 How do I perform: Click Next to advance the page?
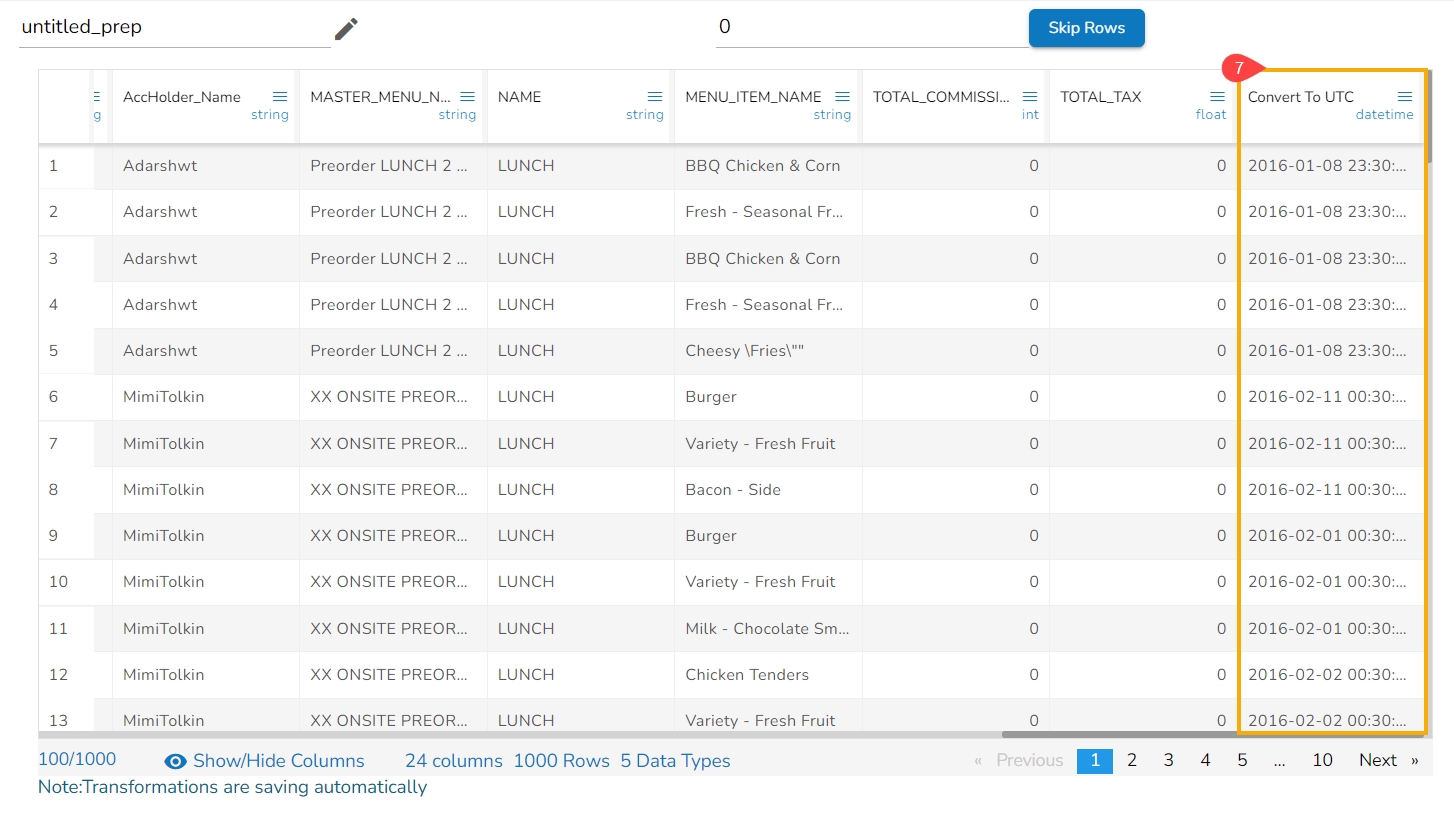coord(1378,760)
